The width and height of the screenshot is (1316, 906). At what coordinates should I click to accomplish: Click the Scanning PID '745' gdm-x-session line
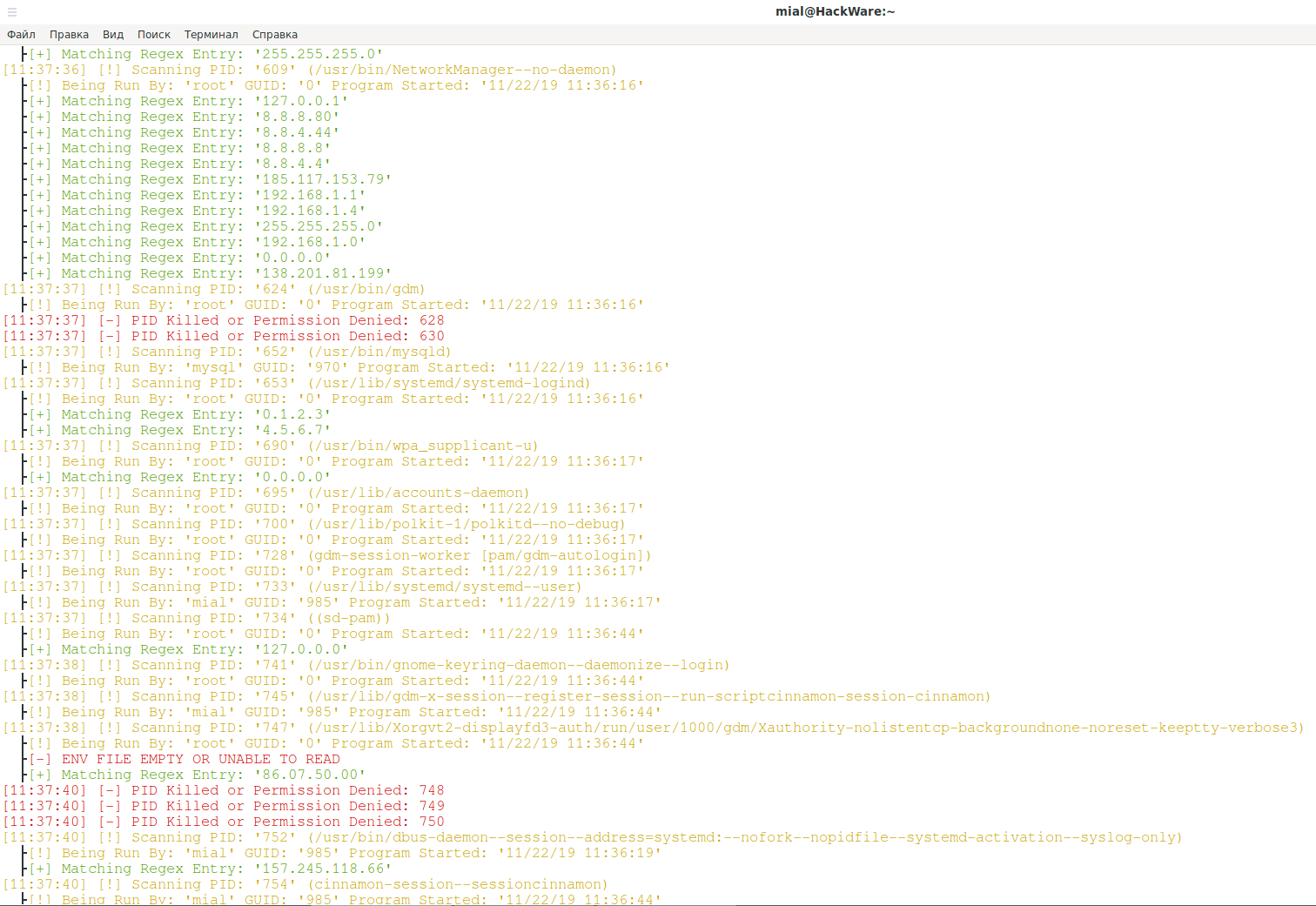click(498, 696)
